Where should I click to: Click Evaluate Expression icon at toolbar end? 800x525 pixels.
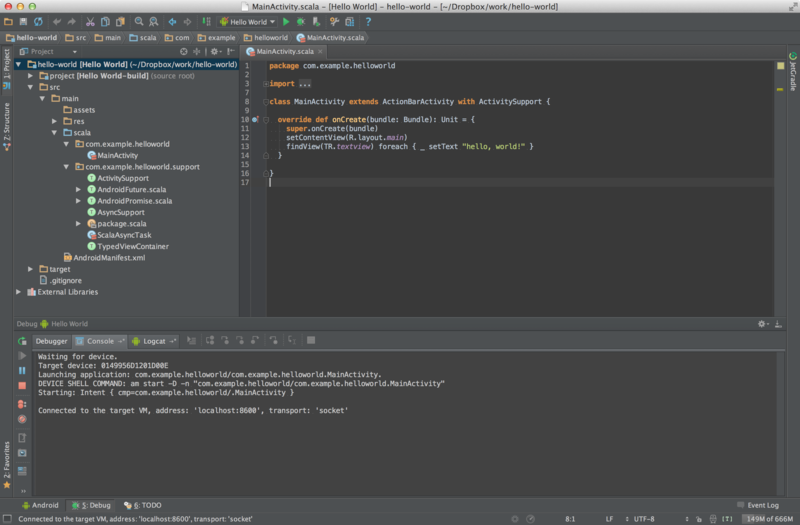pos(311,340)
